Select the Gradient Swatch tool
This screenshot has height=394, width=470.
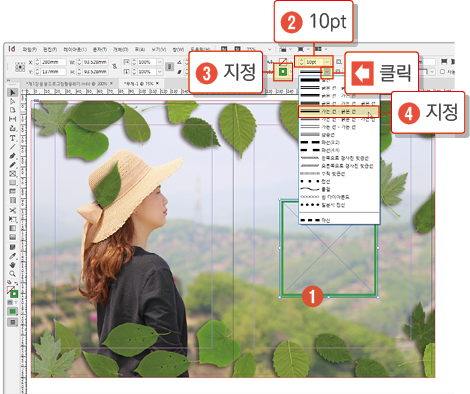pyautogui.click(x=13, y=228)
